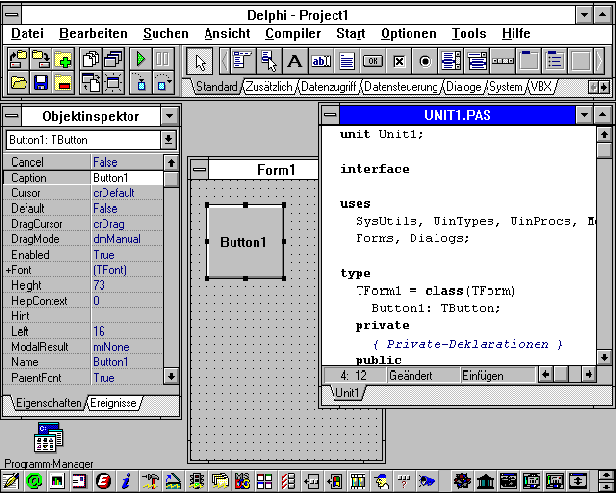Click the Caption value field Button1
616x493 pixels.
click(126, 178)
